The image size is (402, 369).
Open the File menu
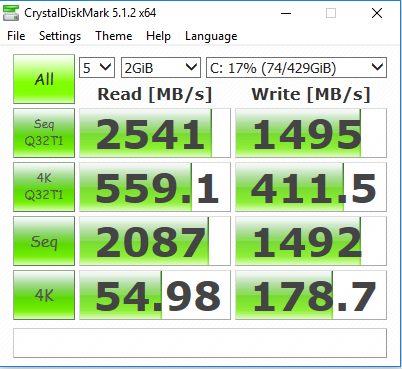click(x=16, y=36)
